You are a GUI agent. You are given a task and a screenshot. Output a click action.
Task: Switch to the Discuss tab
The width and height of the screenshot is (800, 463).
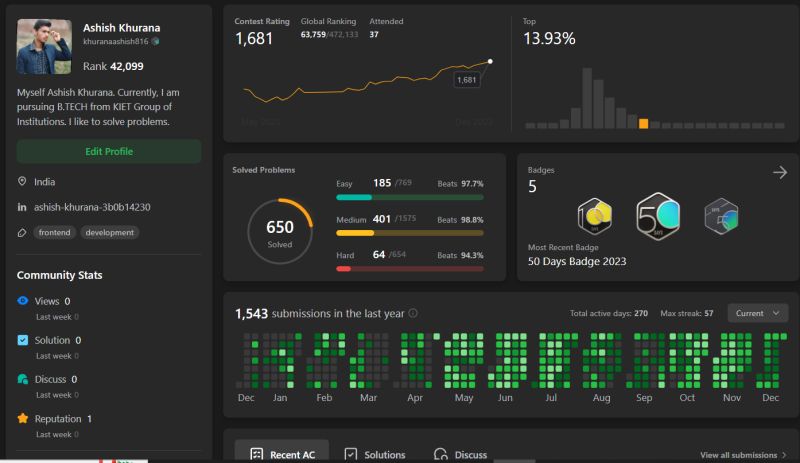click(460, 454)
